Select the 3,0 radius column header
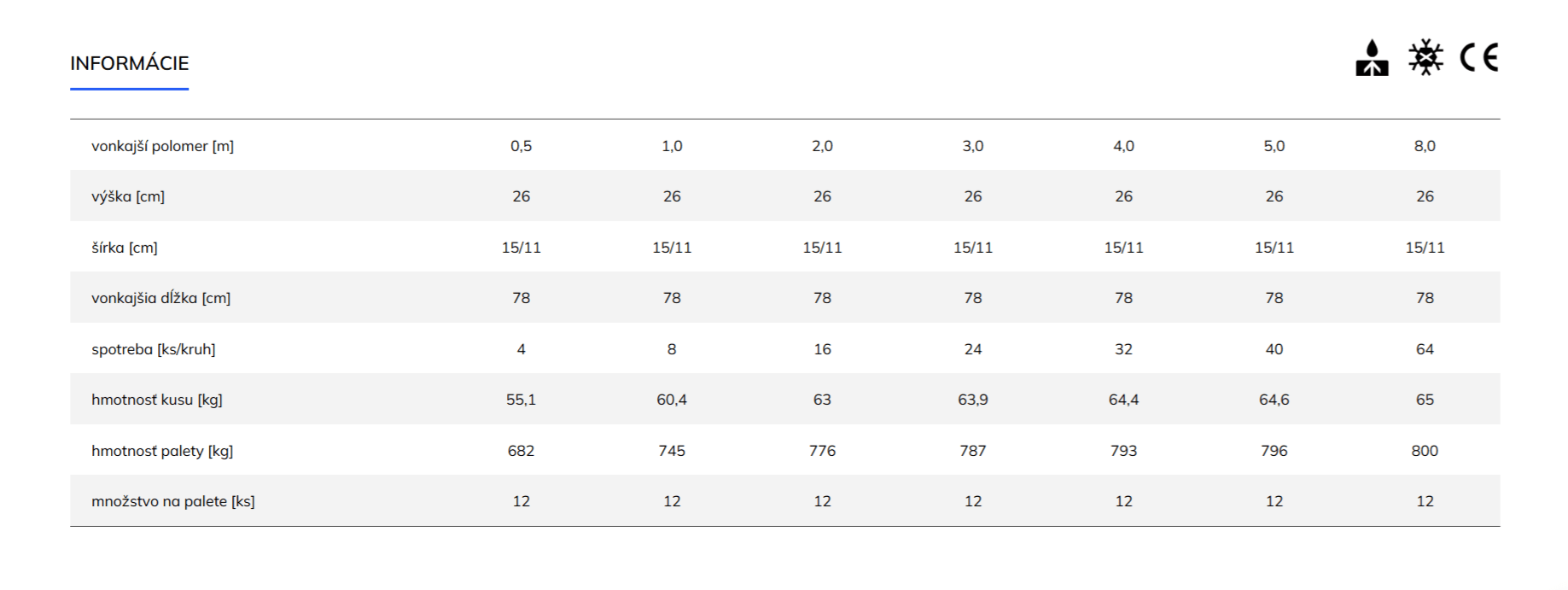 click(x=973, y=146)
